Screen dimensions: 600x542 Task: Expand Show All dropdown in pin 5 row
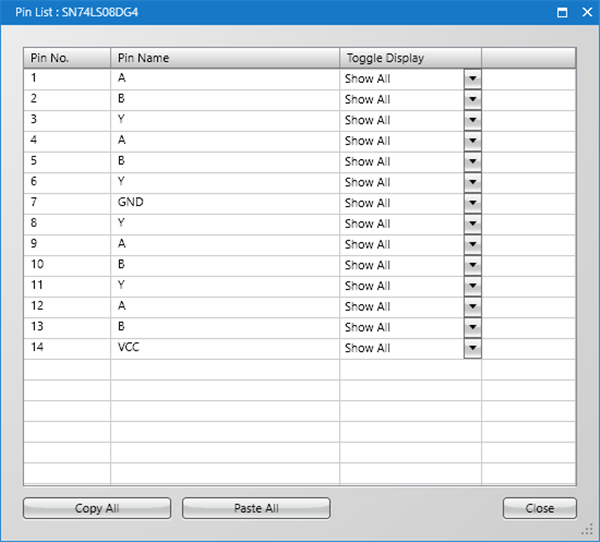[x=473, y=162]
